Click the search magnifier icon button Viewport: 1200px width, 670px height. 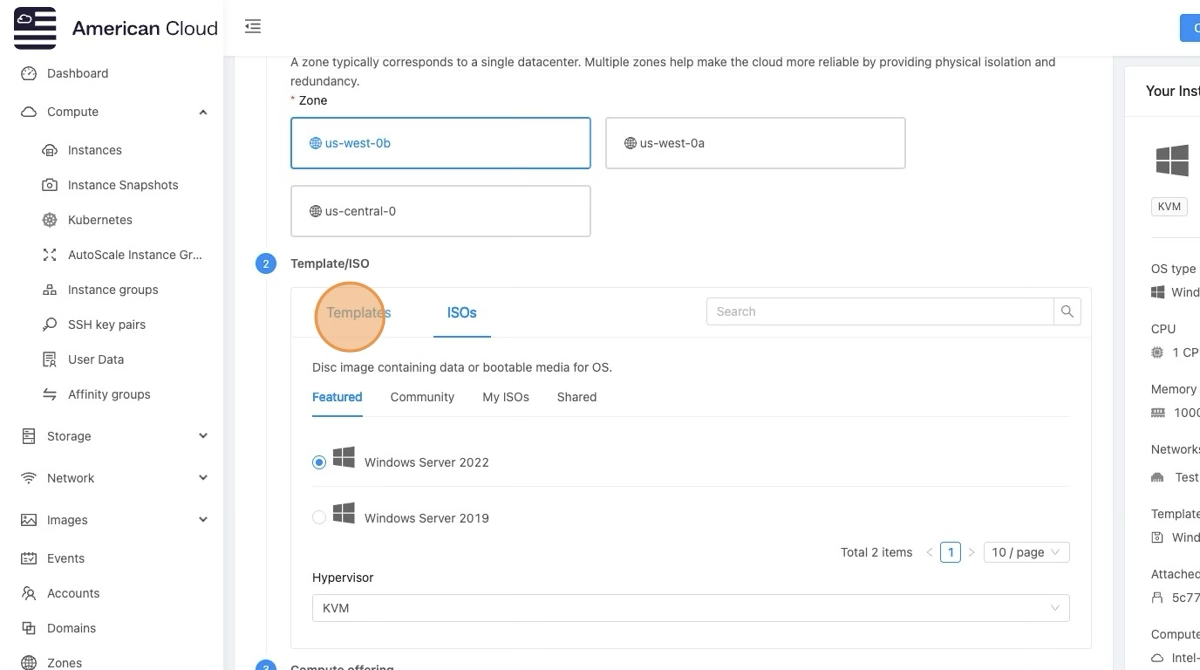click(1067, 312)
